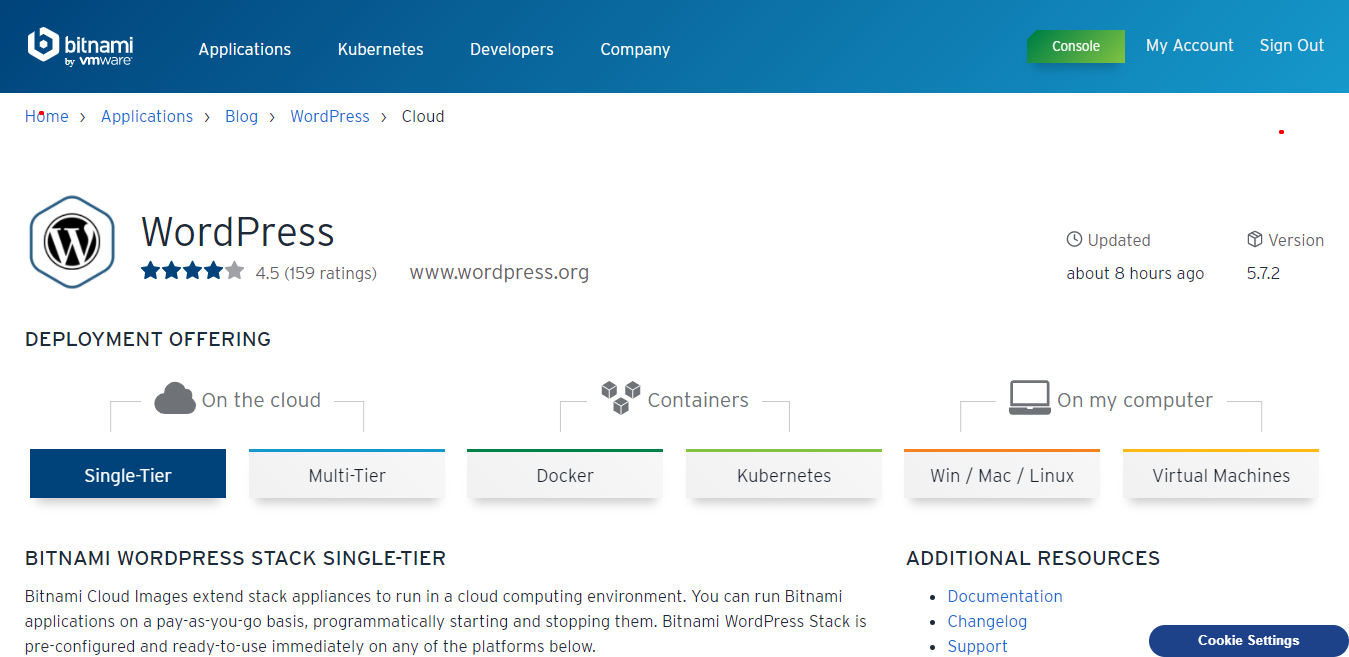Open Cookie Settings

1247,641
